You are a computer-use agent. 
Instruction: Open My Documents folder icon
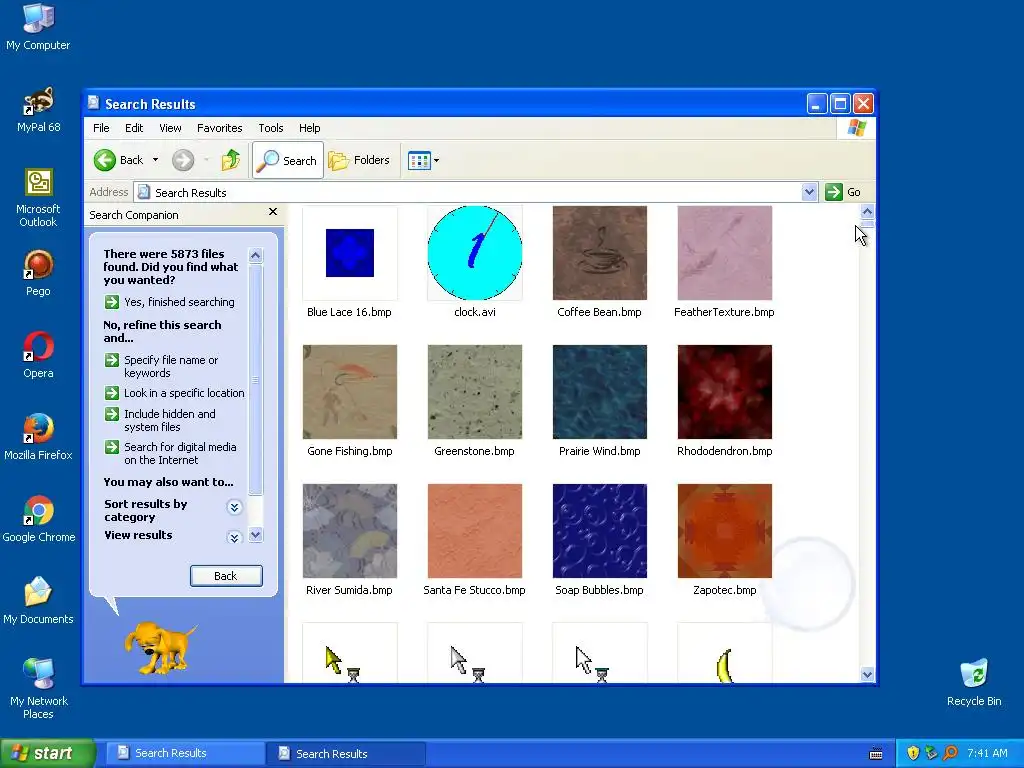[38, 601]
